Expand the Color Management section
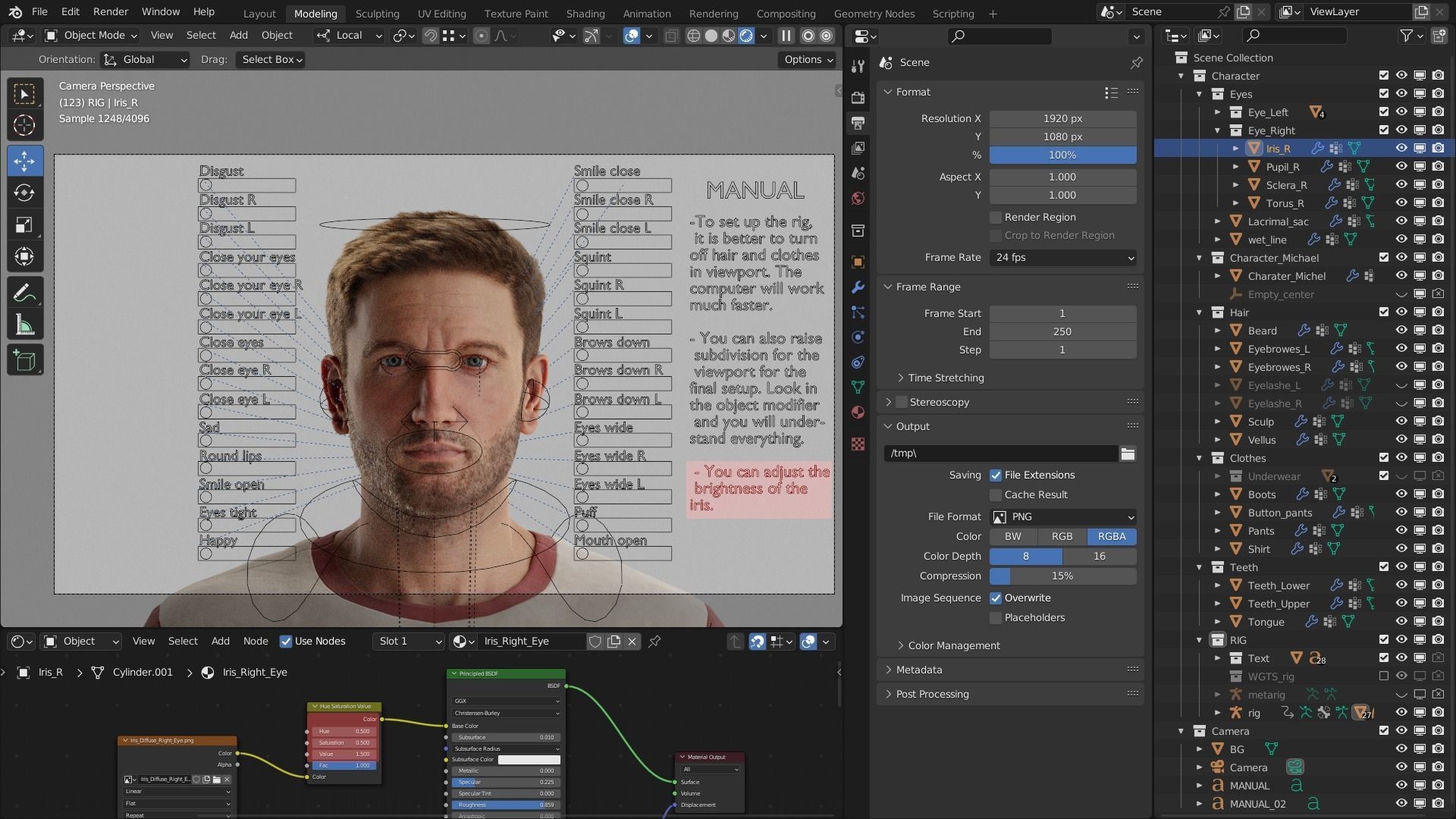Viewport: 1456px width, 819px height. pyautogui.click(x=953, y=645)
